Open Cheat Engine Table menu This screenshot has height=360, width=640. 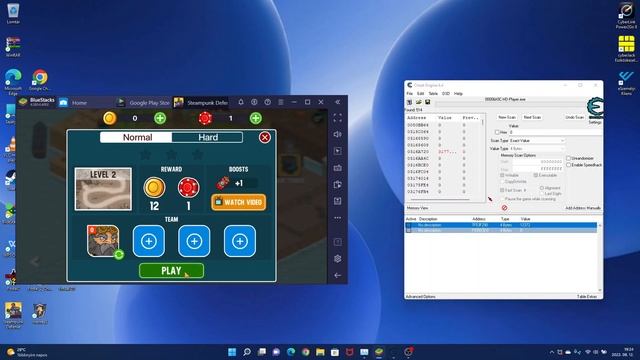click(433, 93)
